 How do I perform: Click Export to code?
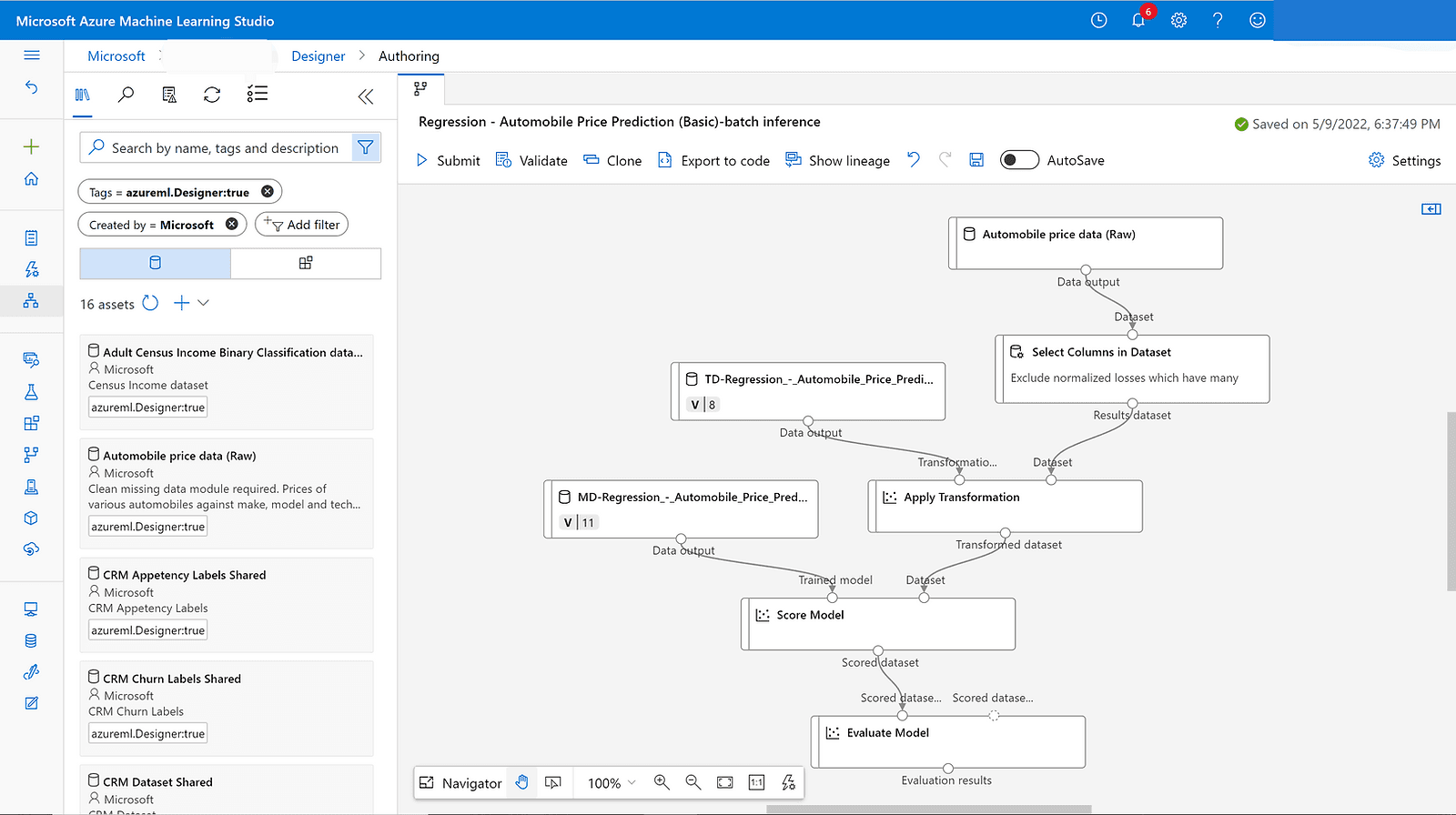[714, 160]
